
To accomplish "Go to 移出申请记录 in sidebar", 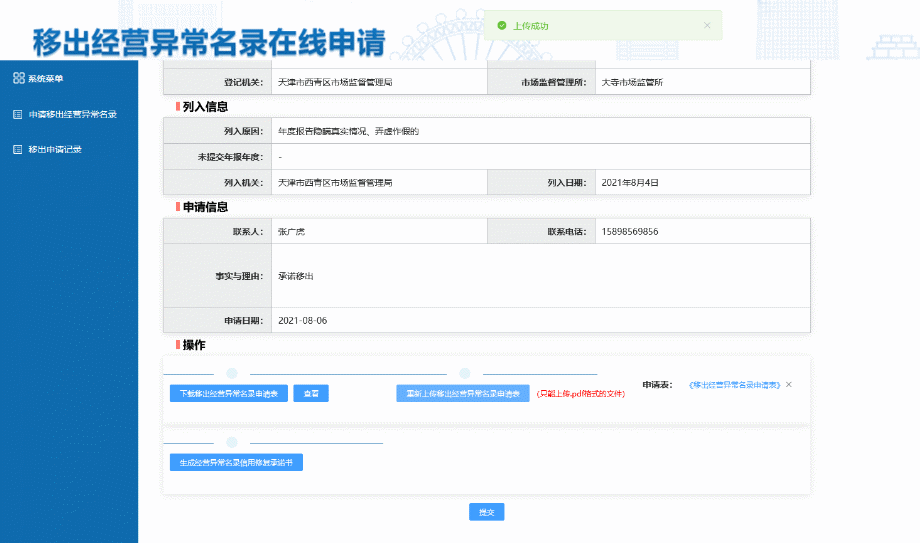I will point(55,149).
